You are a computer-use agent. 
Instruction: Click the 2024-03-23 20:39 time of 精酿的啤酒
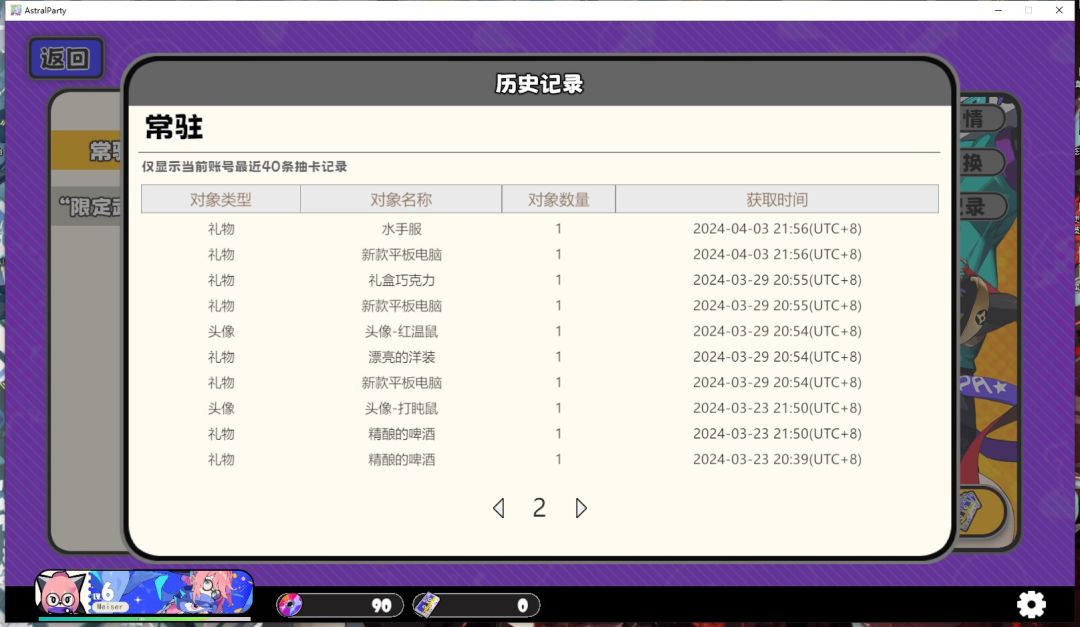pyautogui.click(x=777, y=459)
